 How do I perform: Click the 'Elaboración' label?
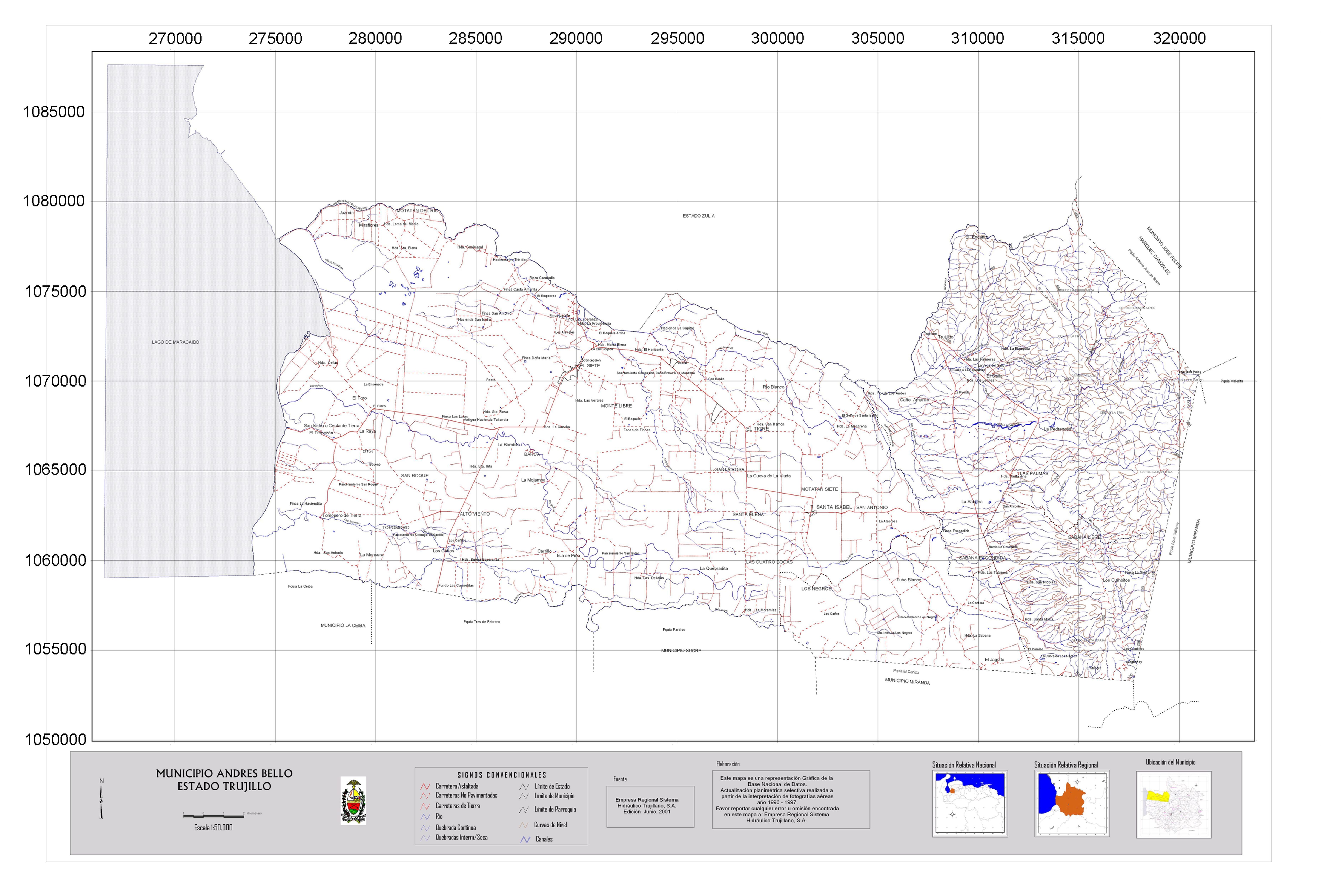click(x=728, y=765)
